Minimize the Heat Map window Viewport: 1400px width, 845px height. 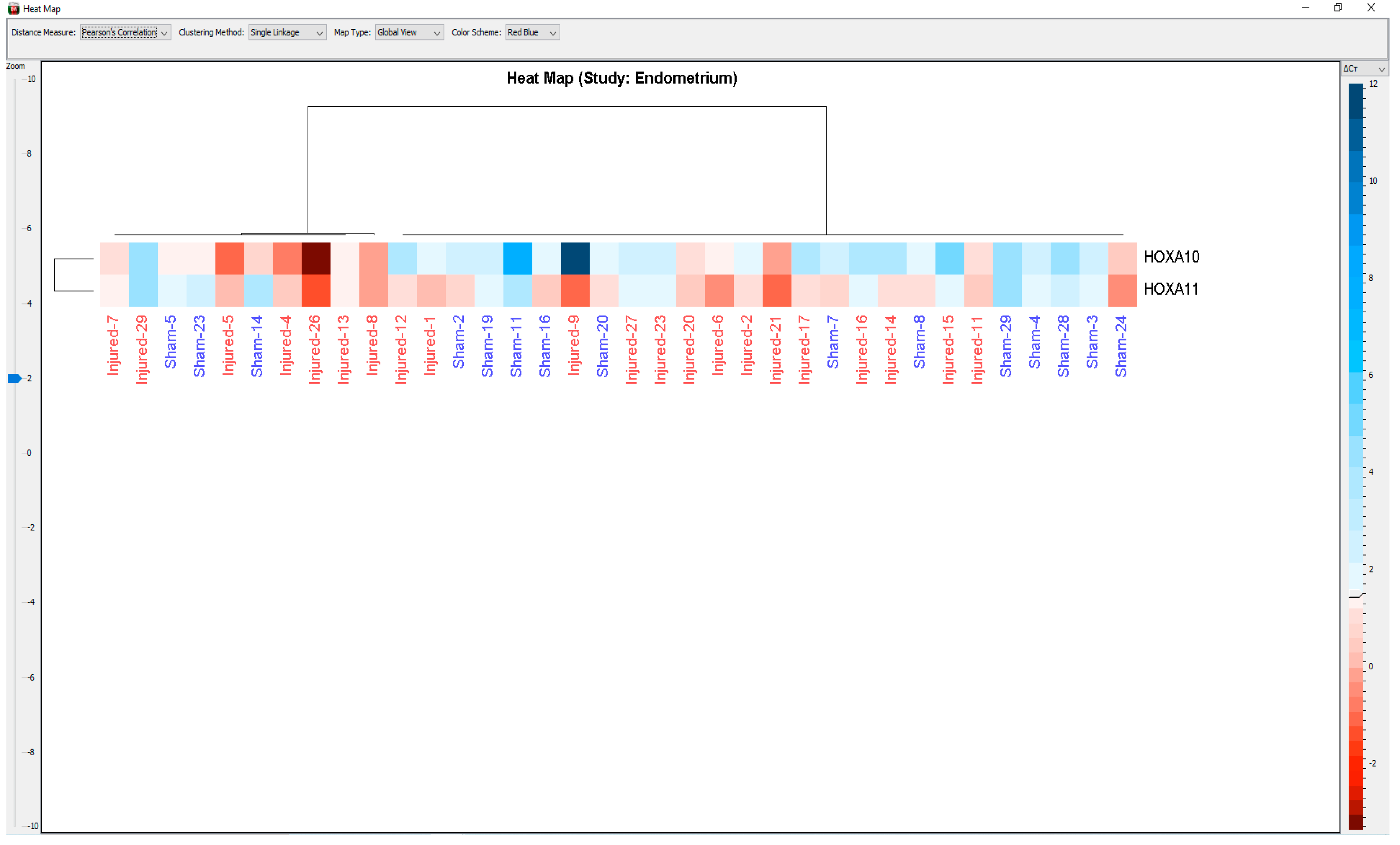click(1305, 8)
